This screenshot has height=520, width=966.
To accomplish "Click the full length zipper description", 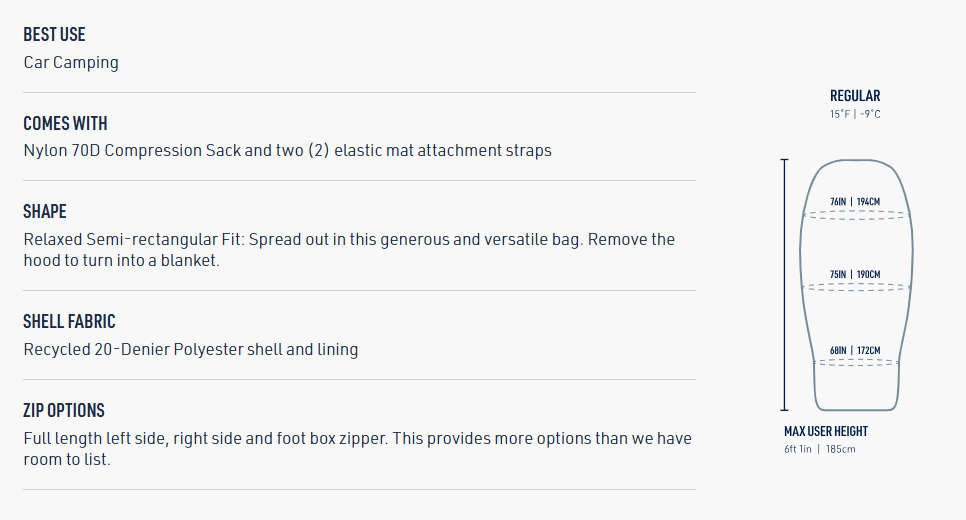I will pos(357,449).
